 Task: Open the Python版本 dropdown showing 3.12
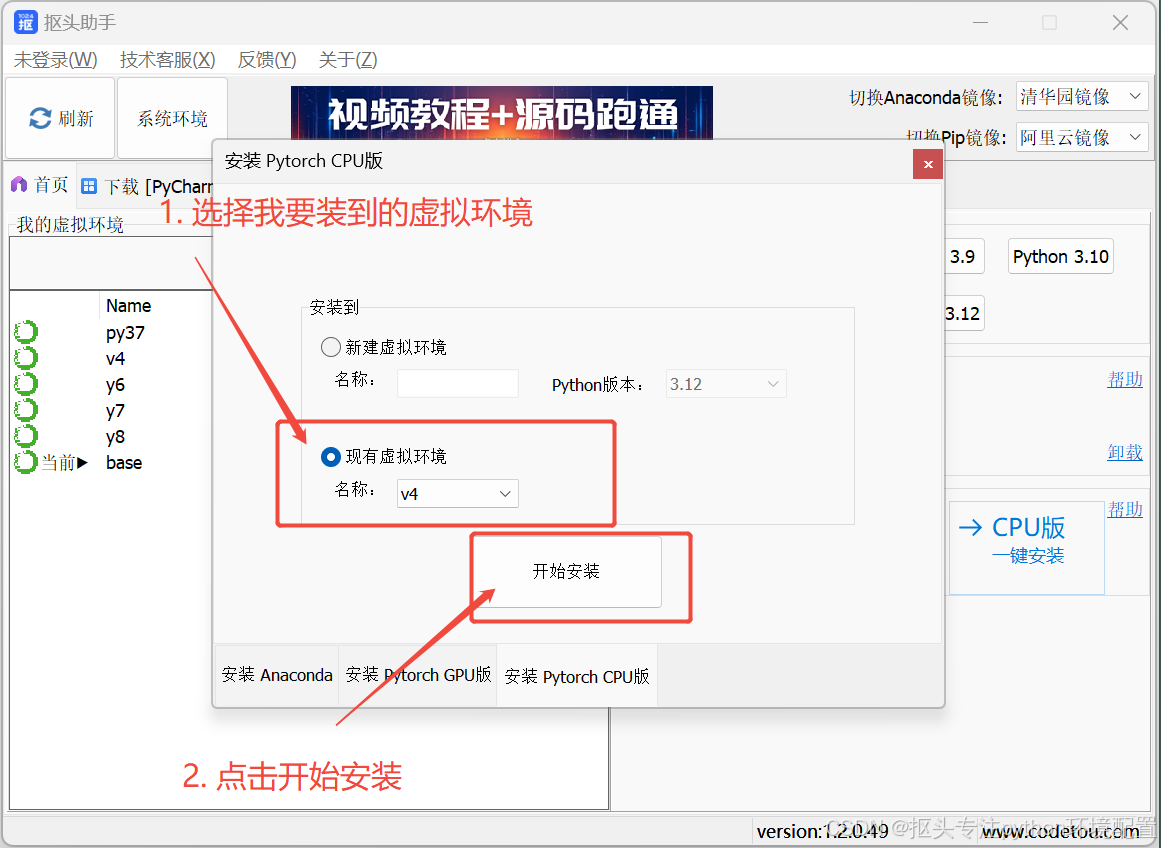click(x=726, y=383)
